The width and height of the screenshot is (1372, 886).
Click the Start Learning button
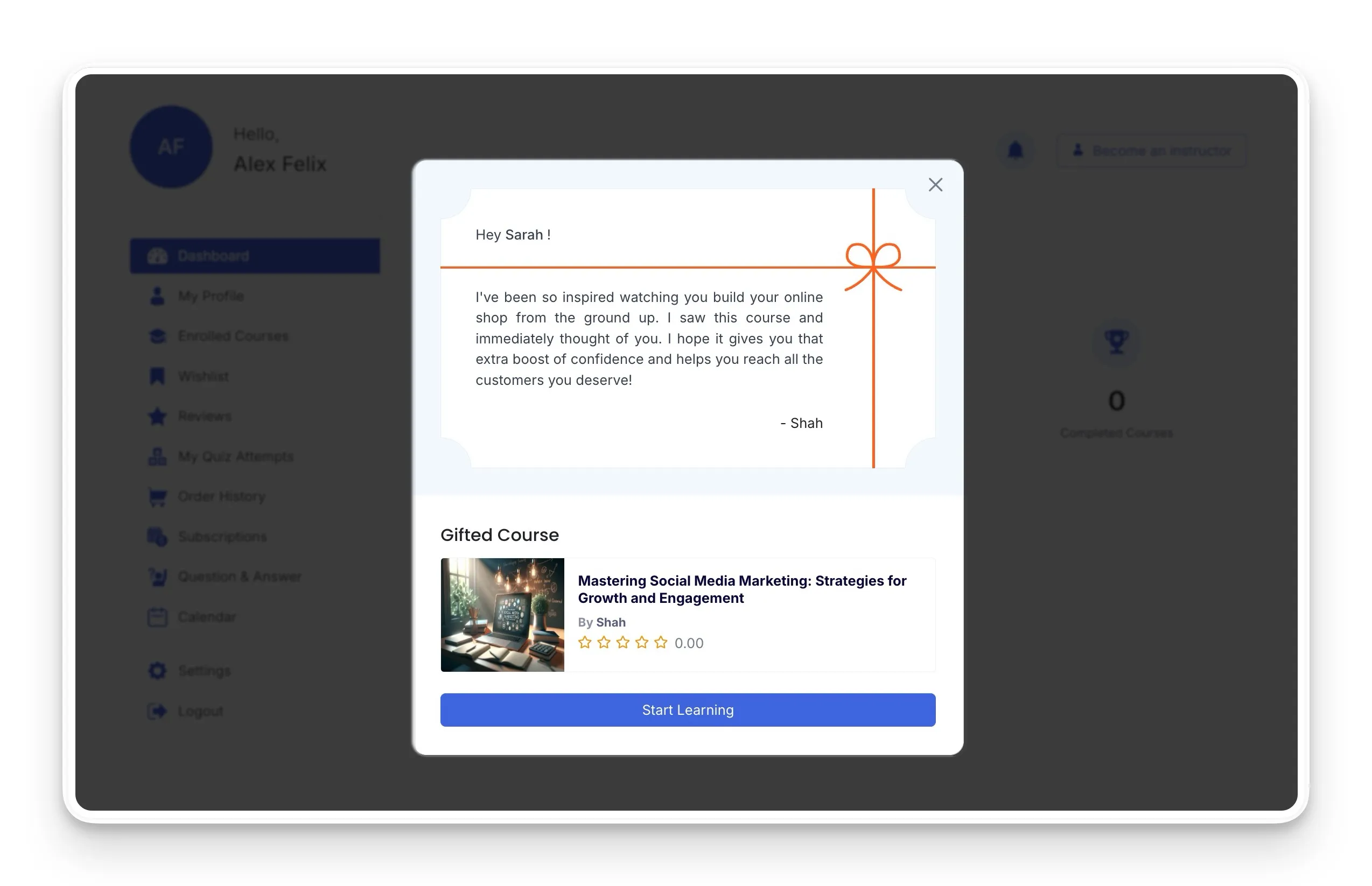687,709
